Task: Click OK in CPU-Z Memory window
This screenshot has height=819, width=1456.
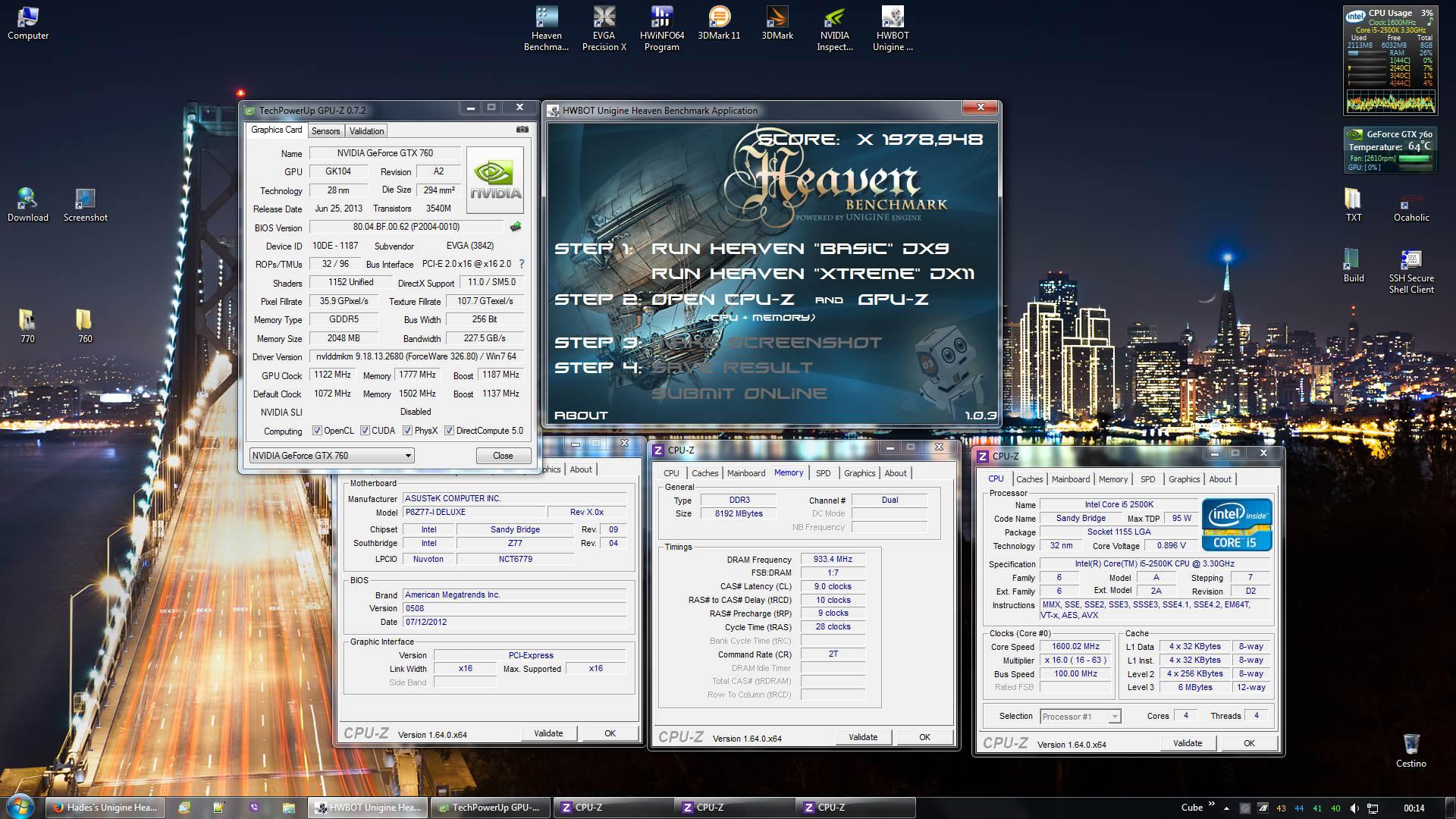Action: 924,737
